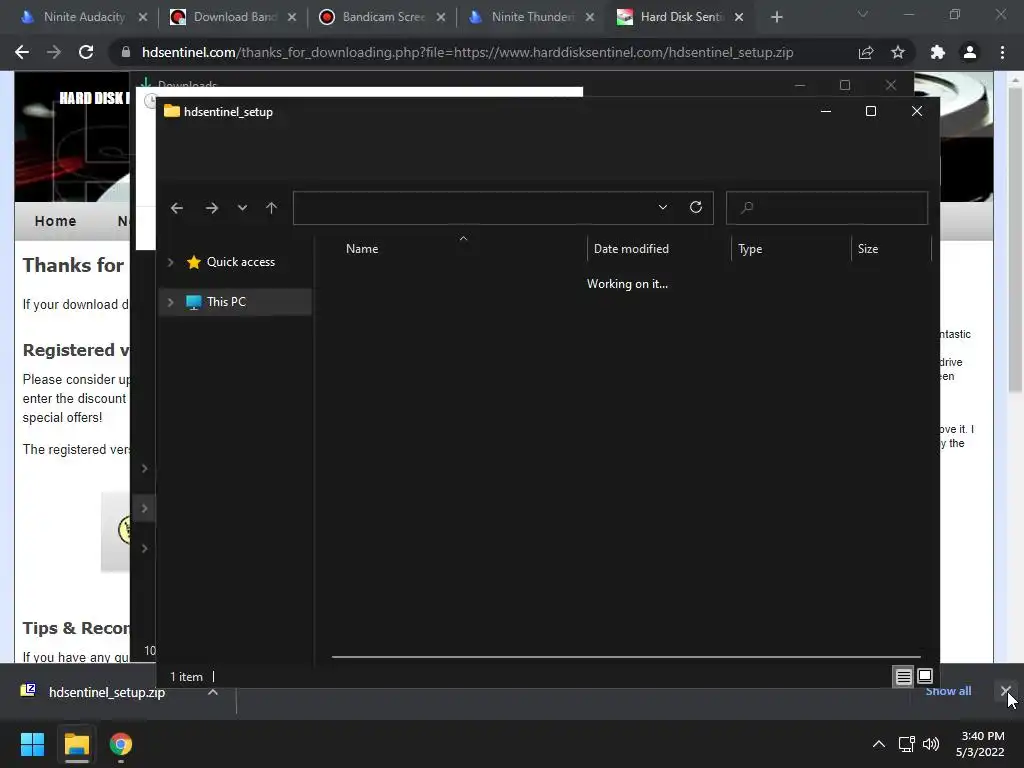1024x768 pixels.
Task: Click the Explorer horizontal scrollbar
Action: pos(626,656)
